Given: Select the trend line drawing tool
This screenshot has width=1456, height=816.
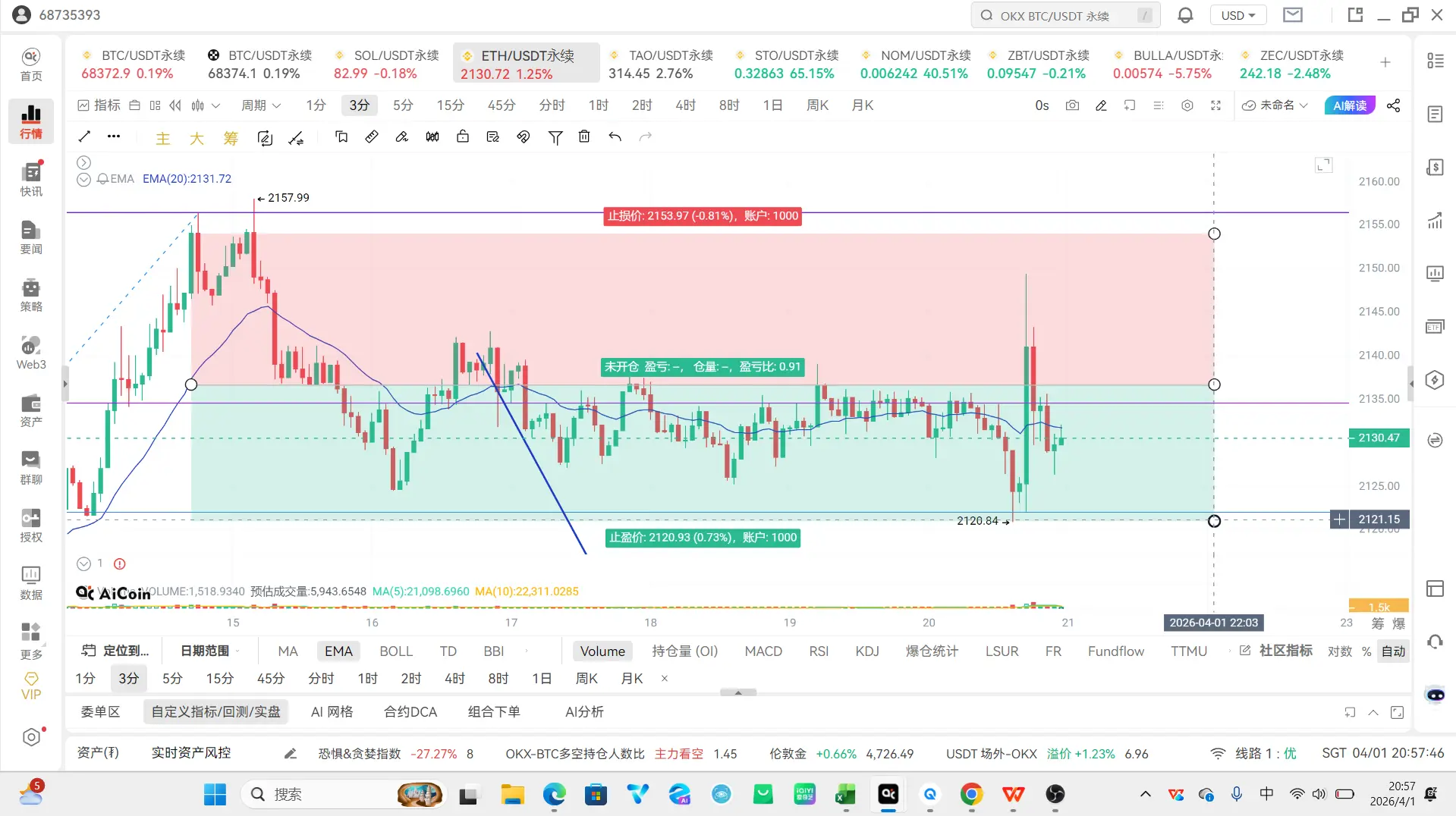Looking at the screenshot, I should 84,137.
